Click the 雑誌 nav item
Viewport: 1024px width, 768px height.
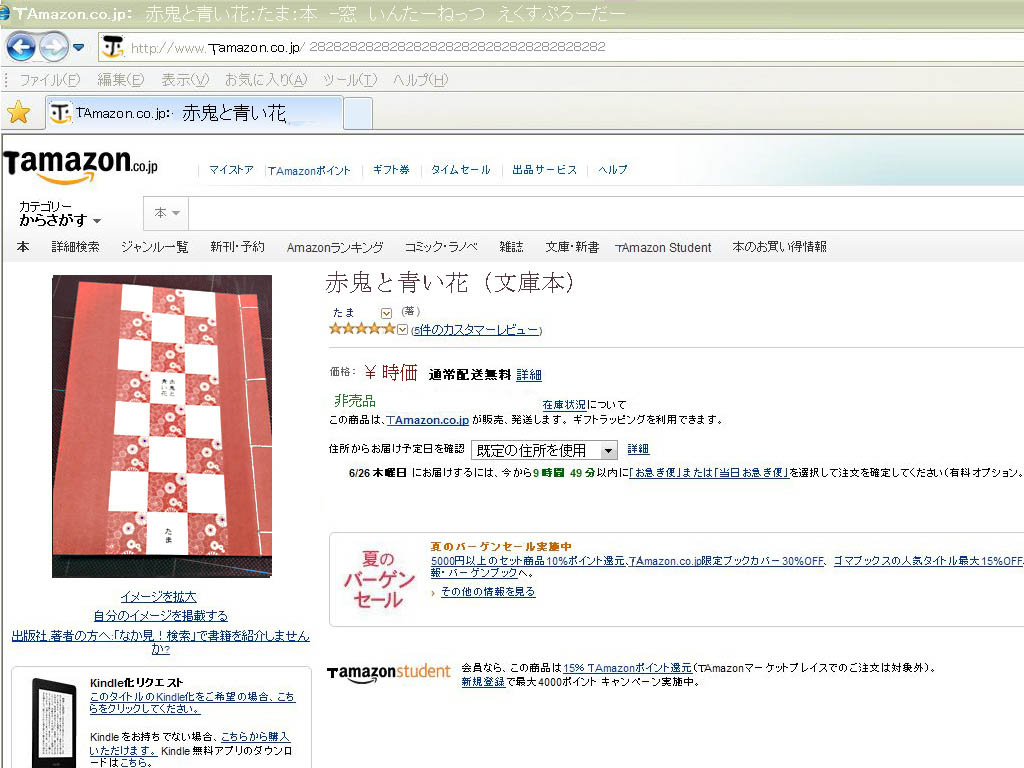pyautogui.click(x=511, y=247)
